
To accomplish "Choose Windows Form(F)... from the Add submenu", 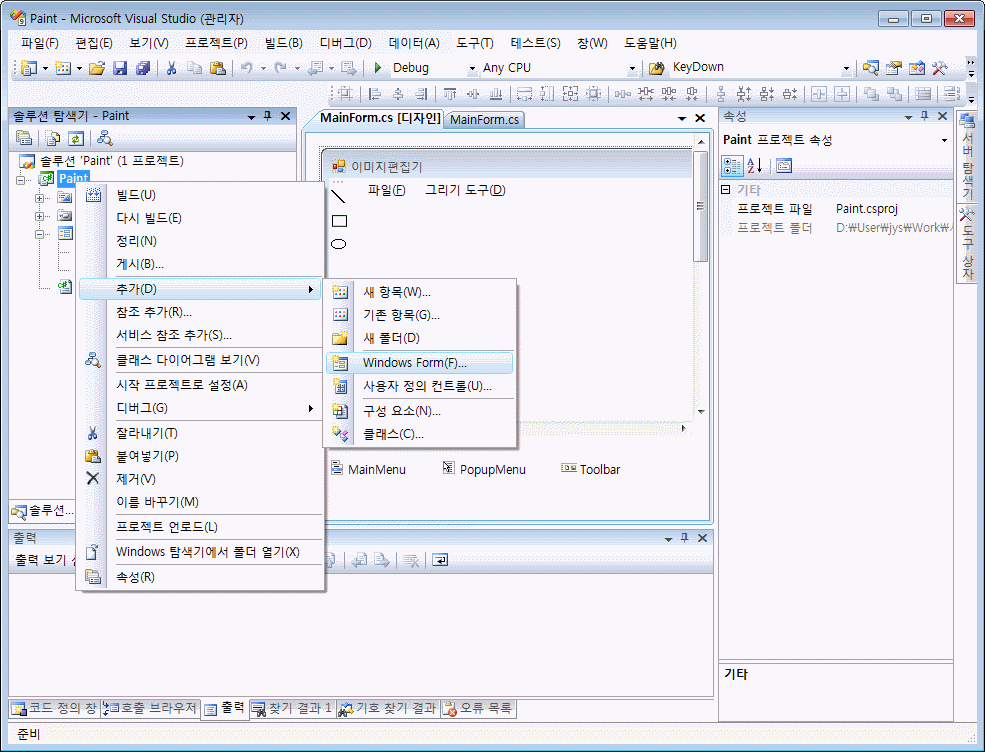I will [x=420, y=362].
